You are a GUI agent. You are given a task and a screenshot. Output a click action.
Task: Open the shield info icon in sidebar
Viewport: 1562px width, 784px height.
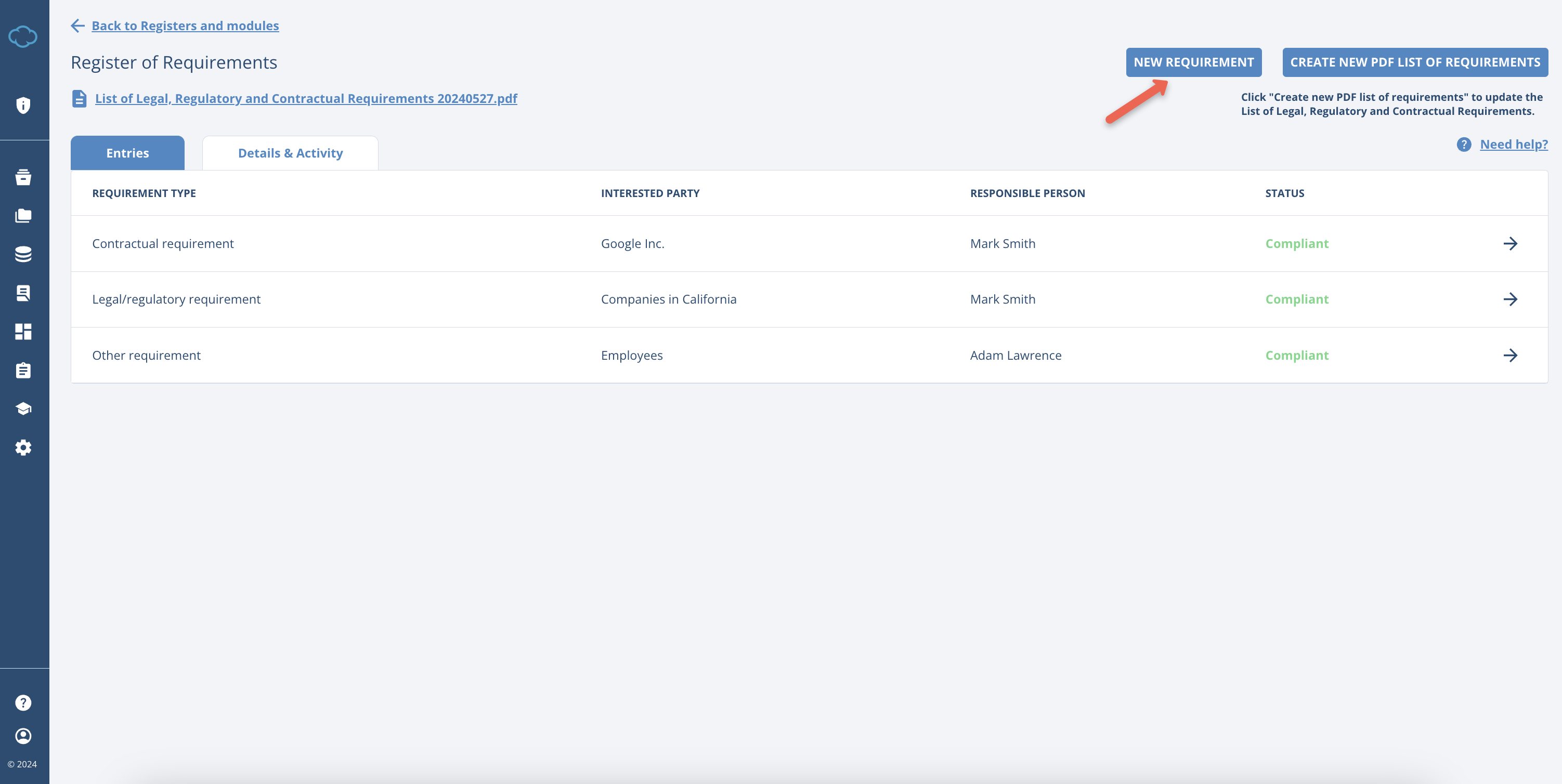[x=23, y=106]
